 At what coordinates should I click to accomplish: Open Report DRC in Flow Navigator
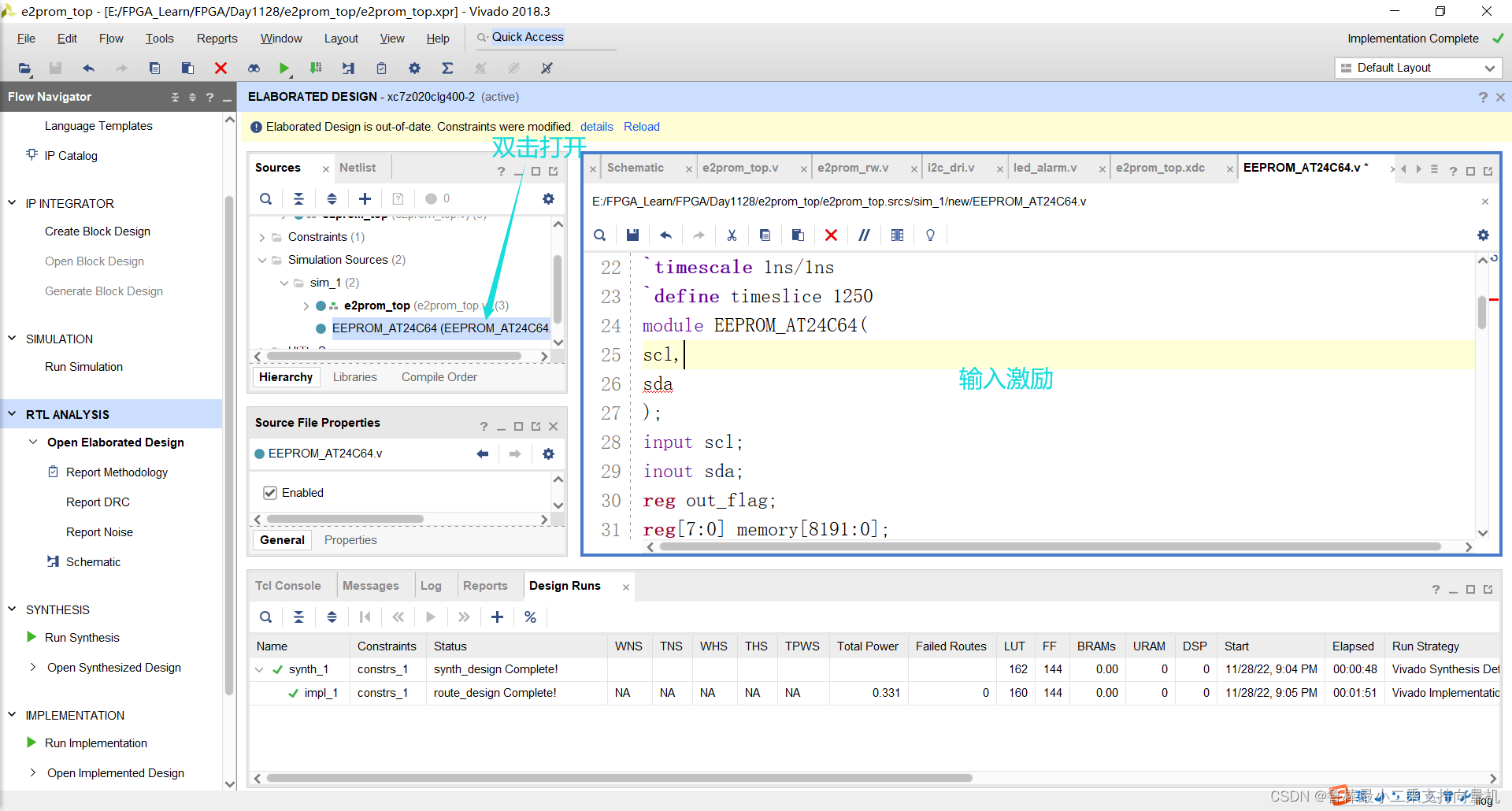(98, 502)
